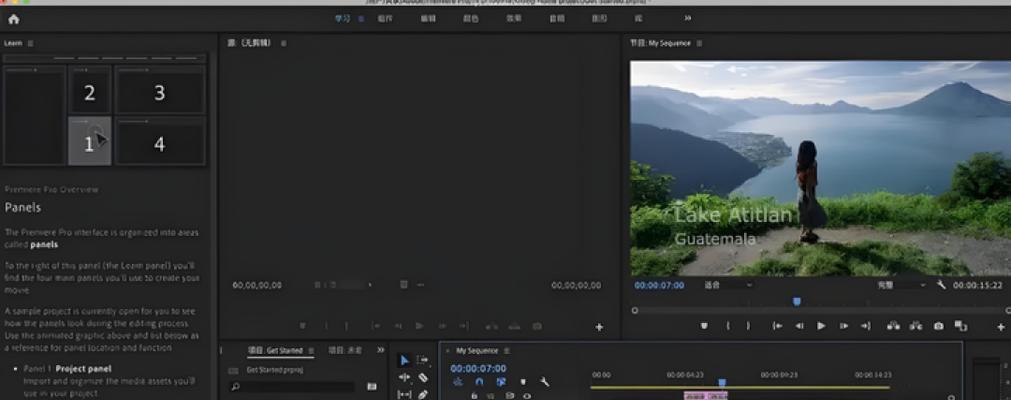1011x400 pixels.
Task: Add a marker in the timeline panel
Action: click(x=523, y=382)
